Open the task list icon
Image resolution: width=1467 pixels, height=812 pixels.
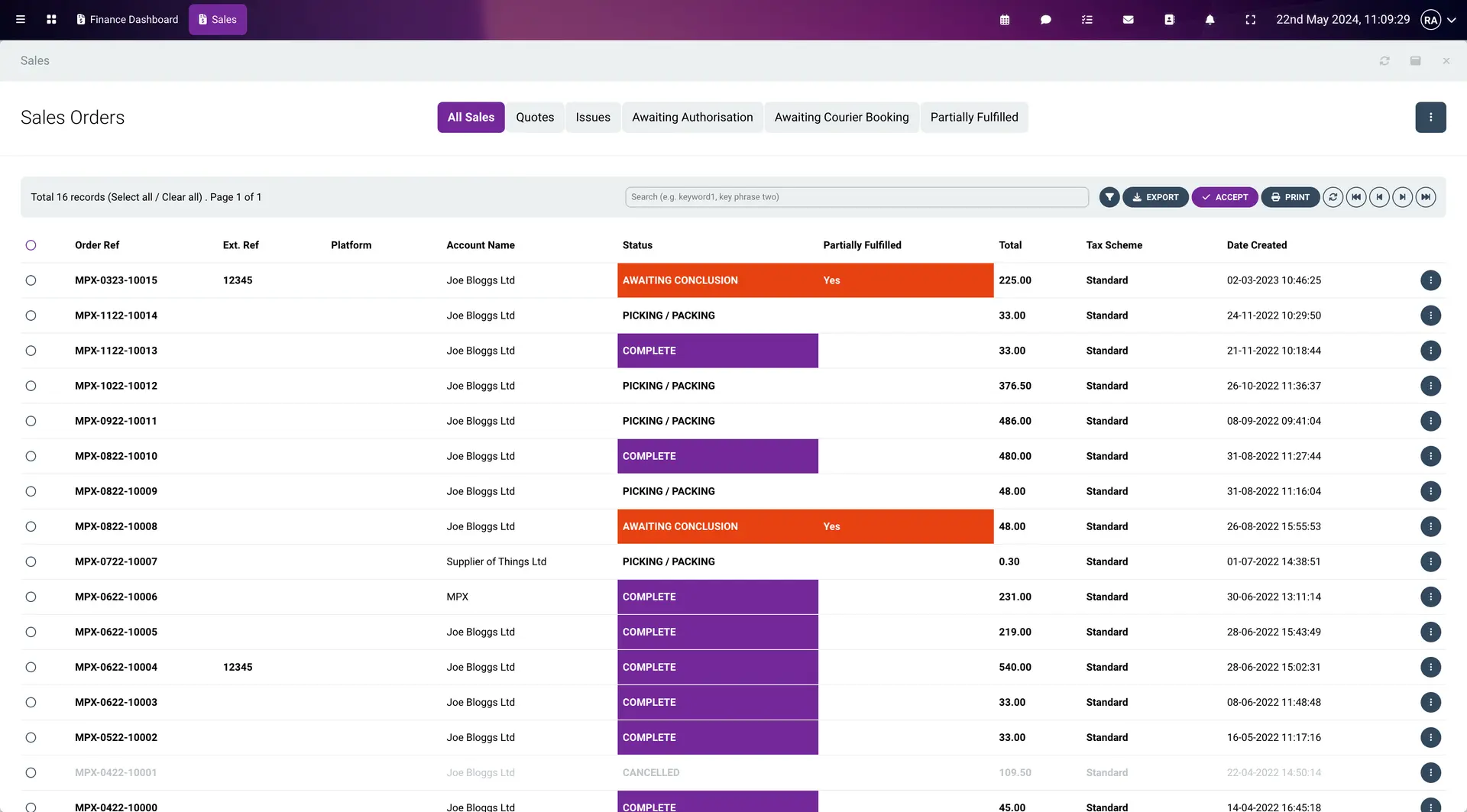[x=1087, y=20]
